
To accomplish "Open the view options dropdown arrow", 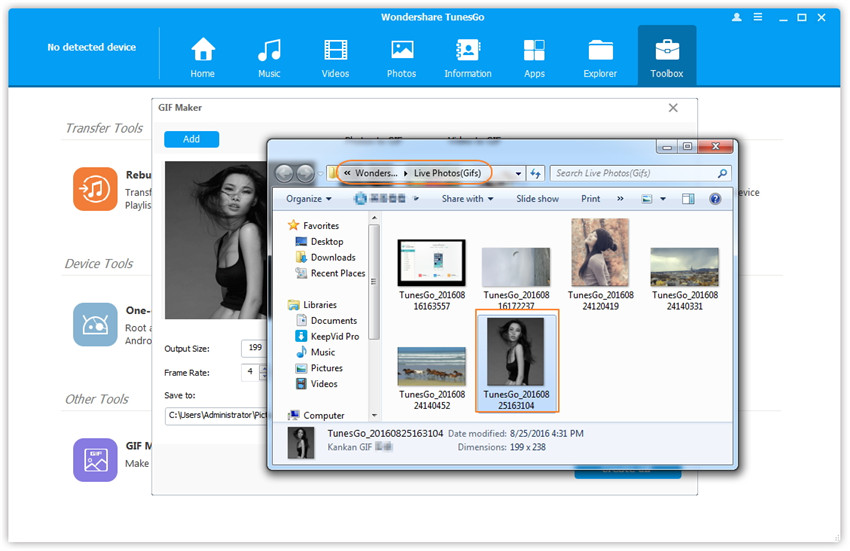I will (663, 199).
